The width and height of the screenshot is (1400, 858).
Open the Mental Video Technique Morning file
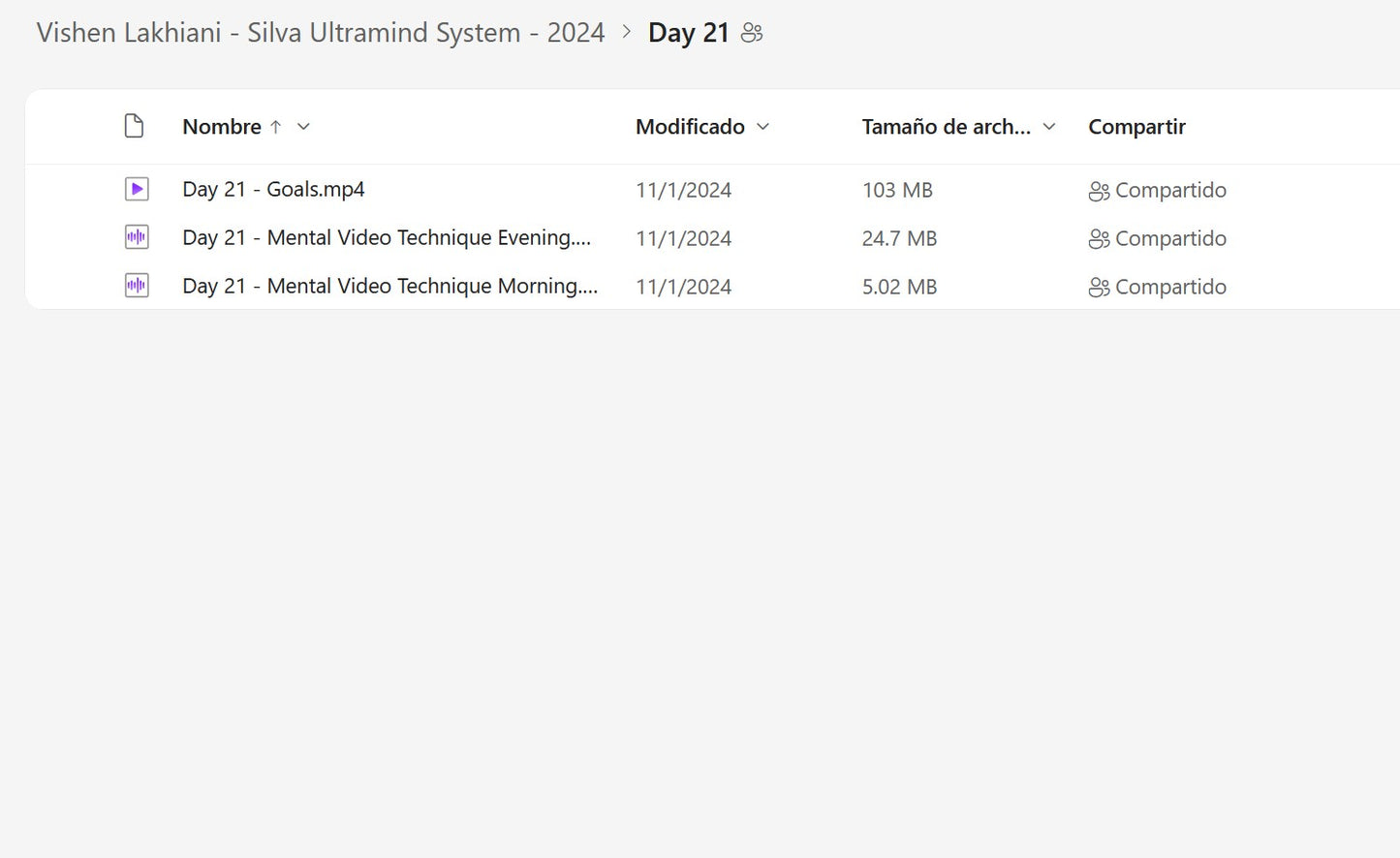(389, 287)
